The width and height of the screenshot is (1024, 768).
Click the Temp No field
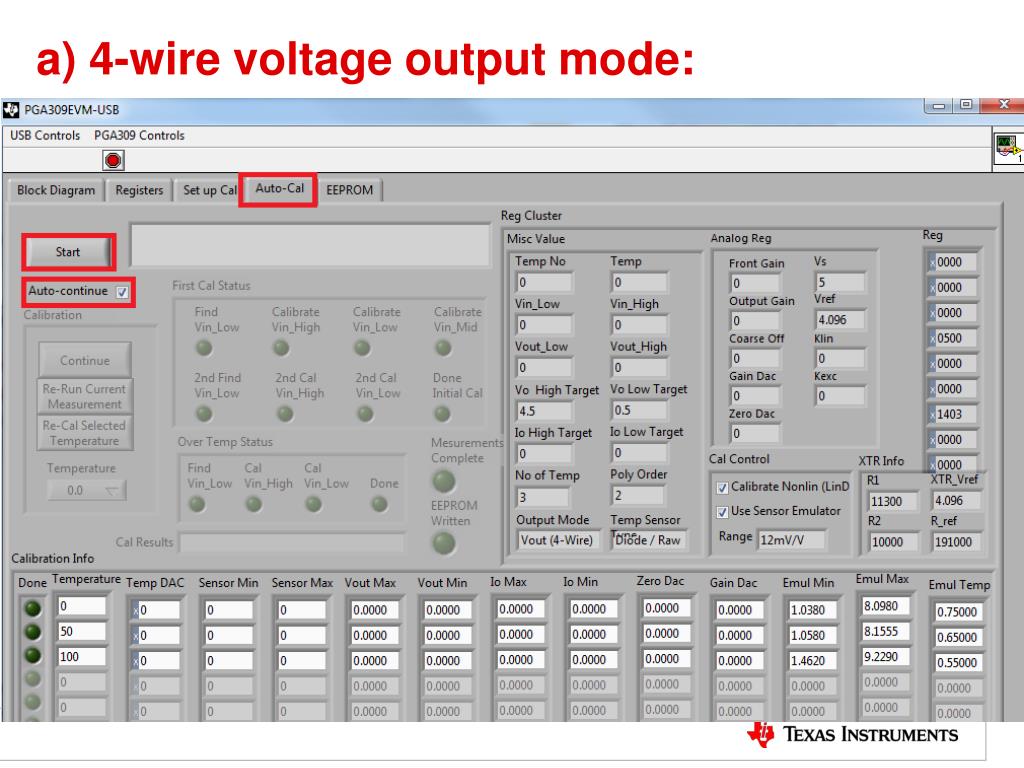(x=544, y=282)
